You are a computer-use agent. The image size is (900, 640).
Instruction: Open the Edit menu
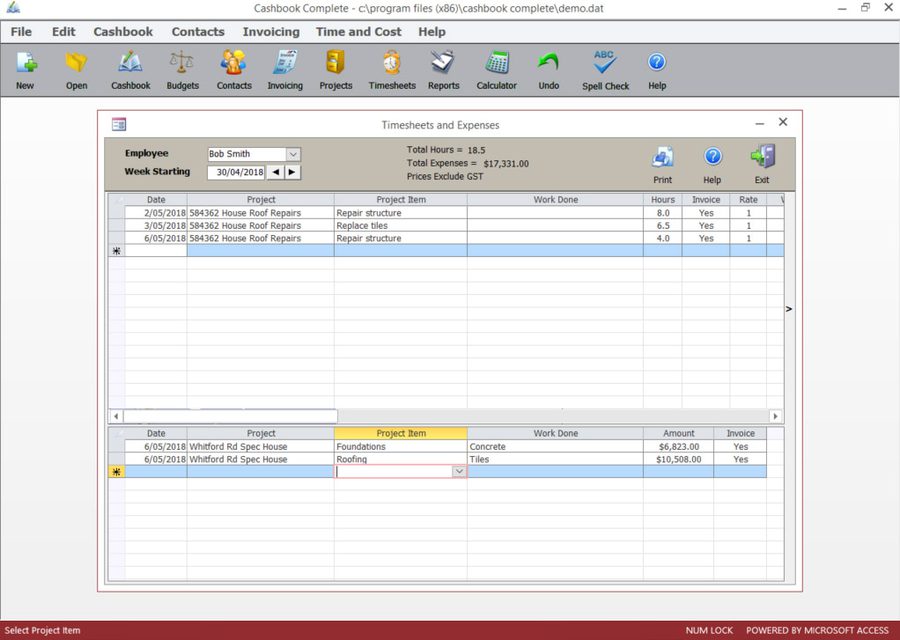[x=64, y=32]
